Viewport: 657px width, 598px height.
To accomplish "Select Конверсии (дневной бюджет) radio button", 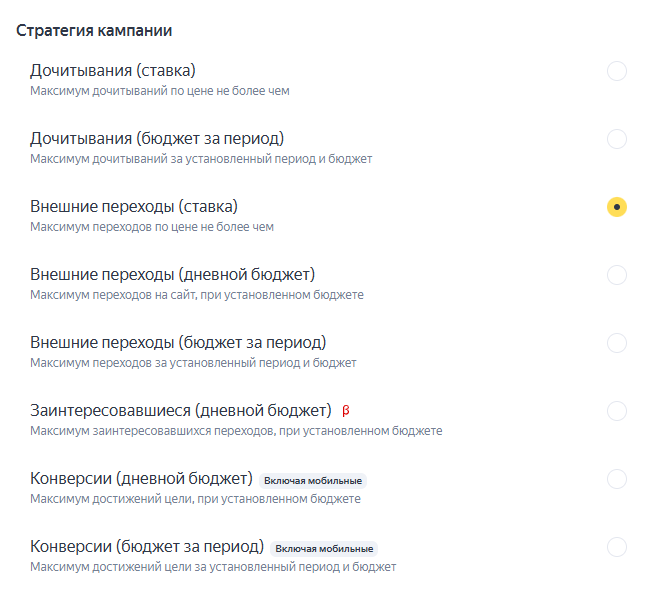I will coord(617,479).
